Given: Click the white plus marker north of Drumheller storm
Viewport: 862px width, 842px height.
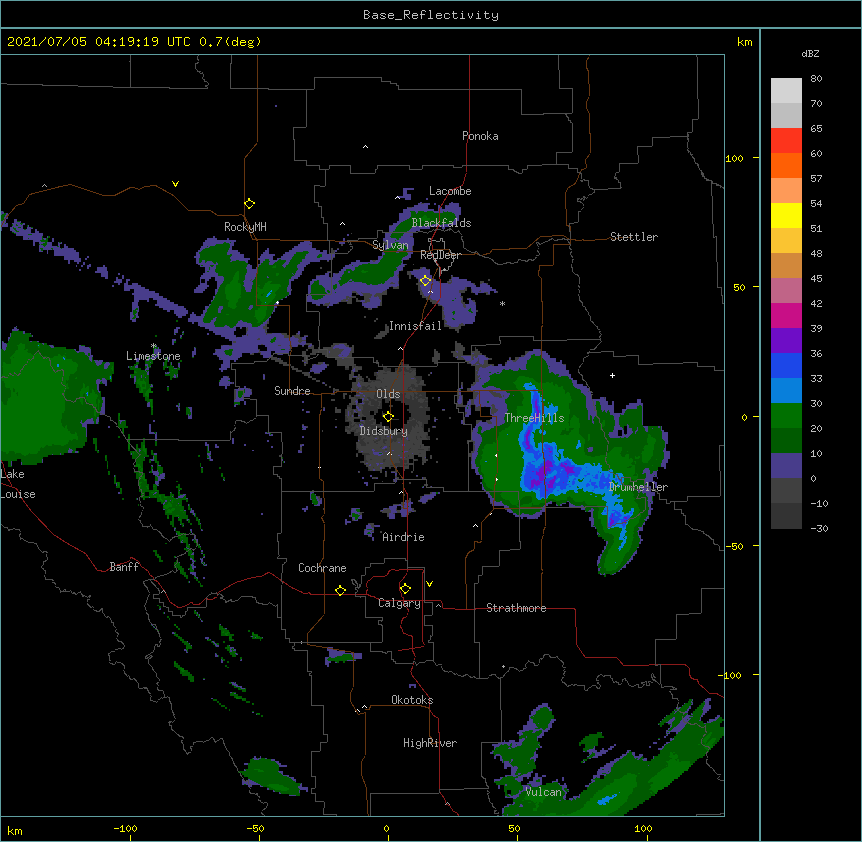Looking at the screenshot, I should (x=612, y=375).
